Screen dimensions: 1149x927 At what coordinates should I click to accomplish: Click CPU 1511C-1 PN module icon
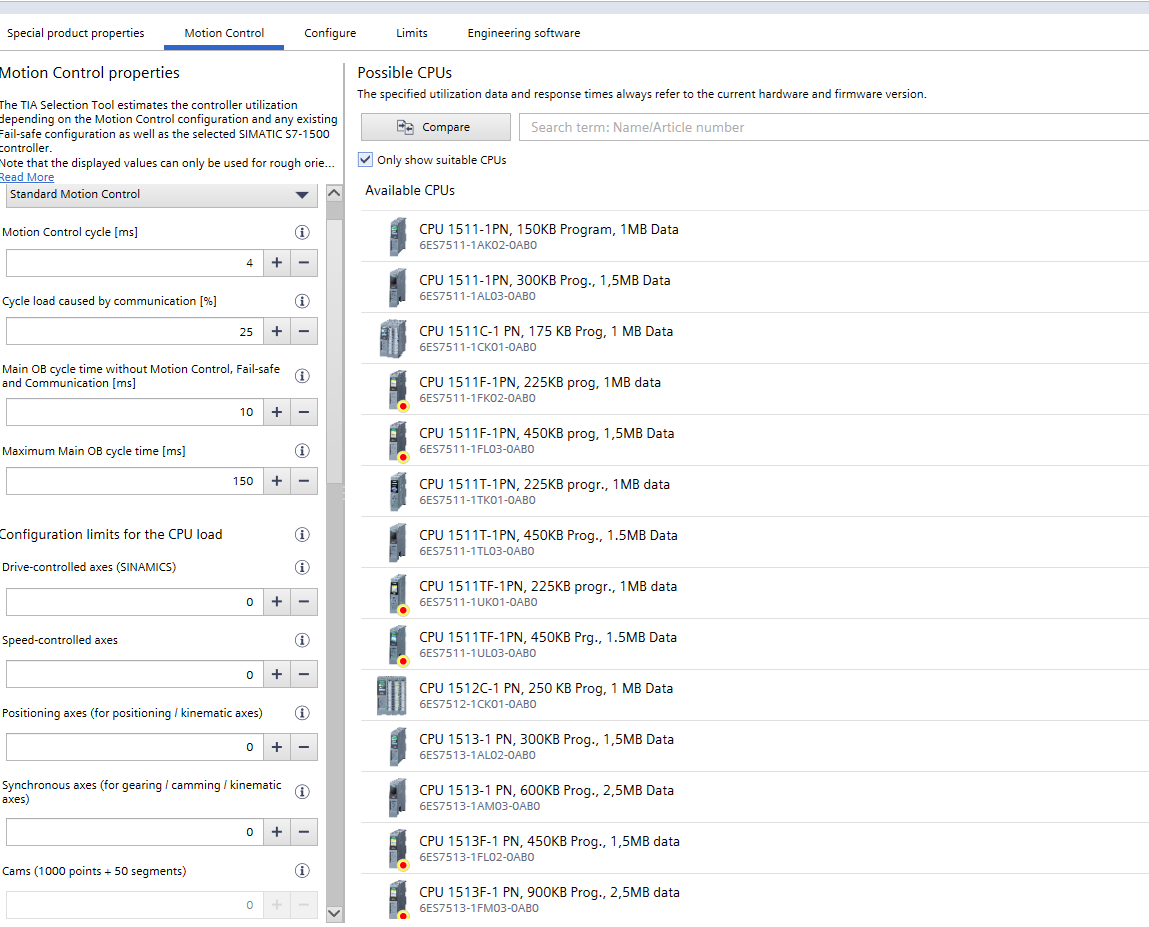(x=393, y=338)
